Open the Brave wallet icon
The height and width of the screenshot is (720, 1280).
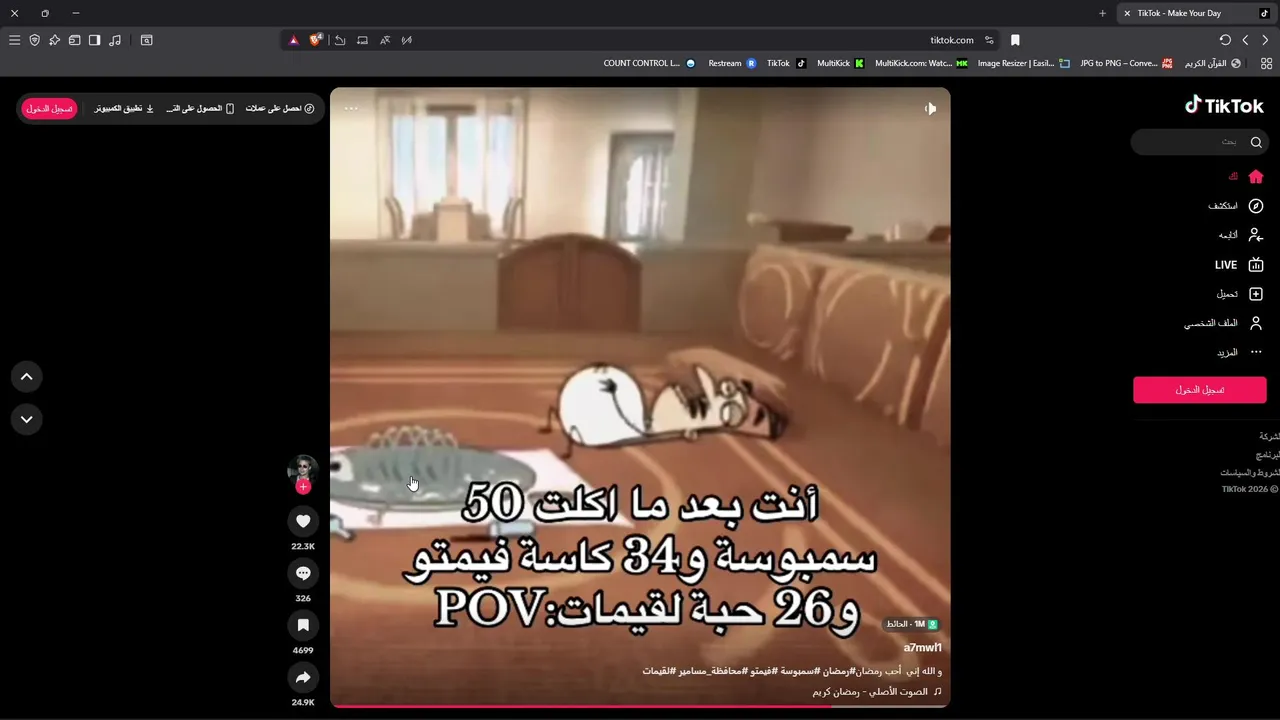(x=74, y=40)
